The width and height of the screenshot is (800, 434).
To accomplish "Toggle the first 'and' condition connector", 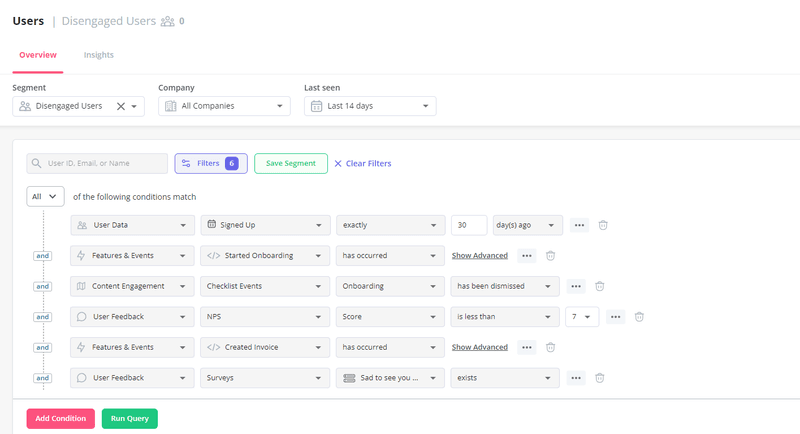I will (x=42, y=256).
